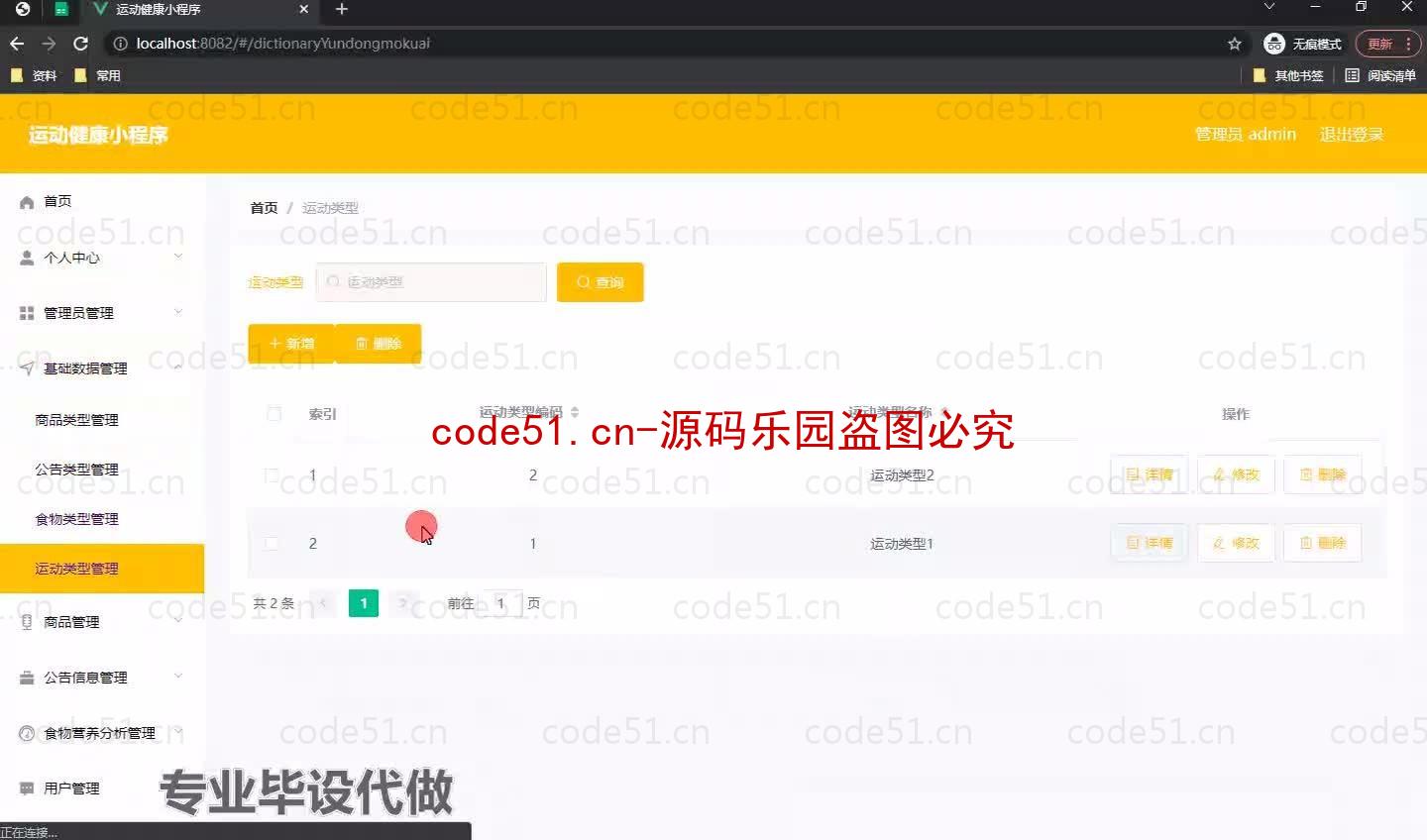Viewport: 1427px width, 840px height.
Task: Click cell text 运动类型2
Action: coord(902,475)
